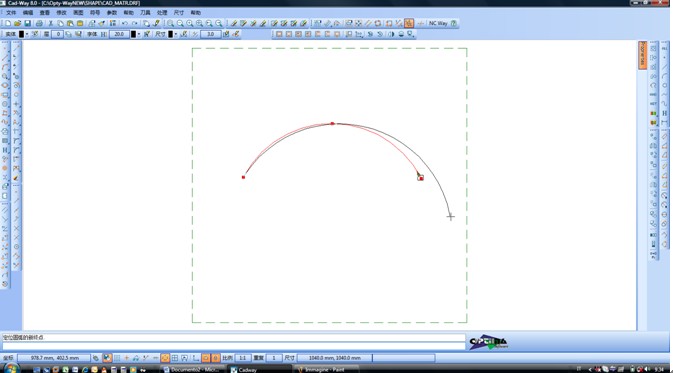Click the Scissors cut icon
The height and width of the screenshot is (373, 673).
coord(50,23)
